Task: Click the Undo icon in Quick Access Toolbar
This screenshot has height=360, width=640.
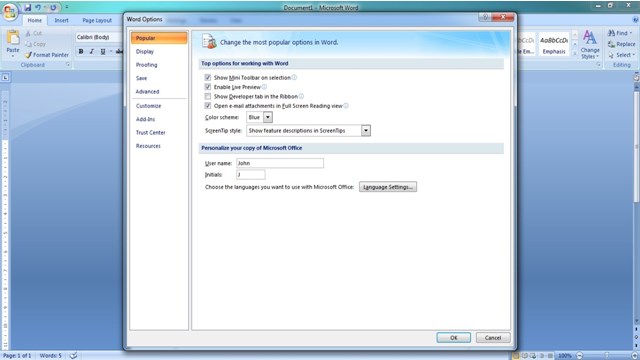Action: coord(38,7)
